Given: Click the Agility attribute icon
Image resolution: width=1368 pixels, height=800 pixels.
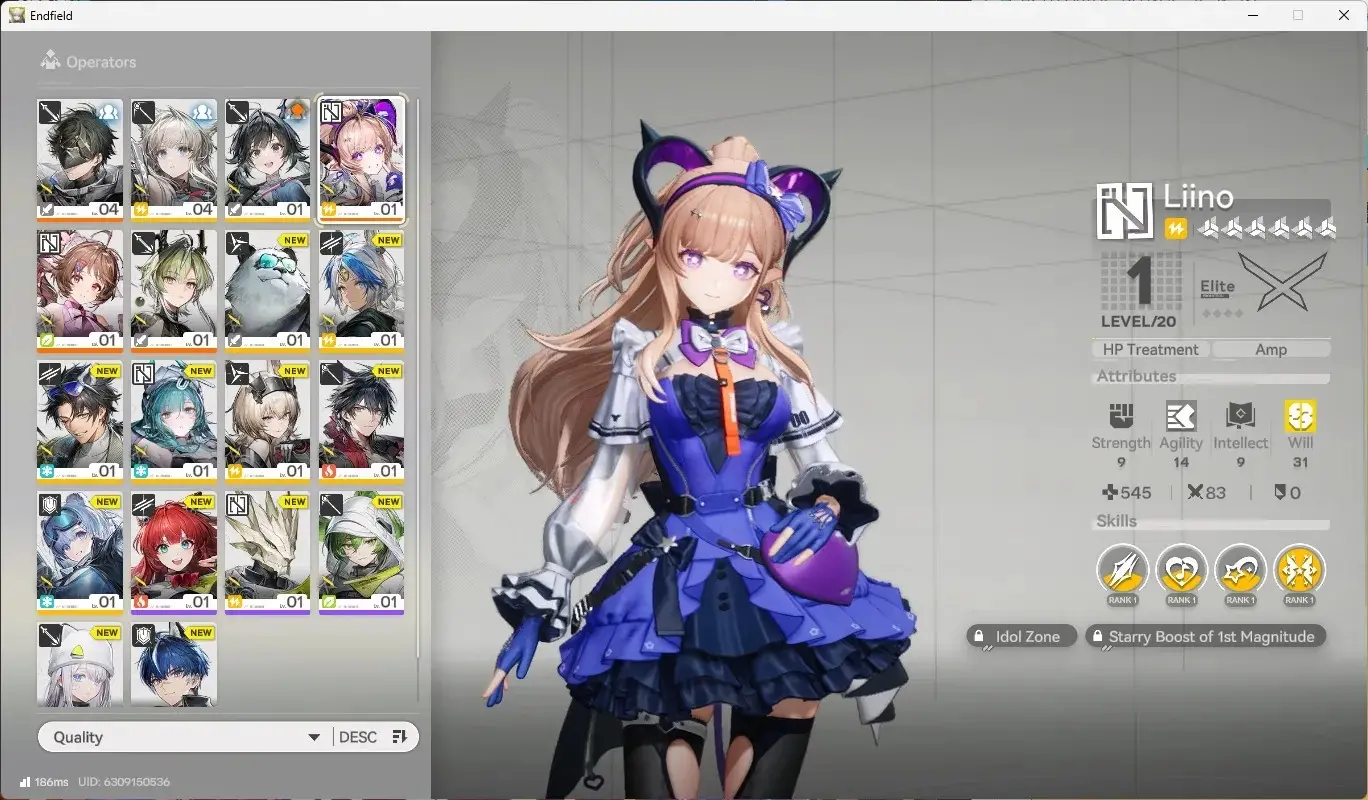Looking at the screenshot, I should [x=1181, y=416].
